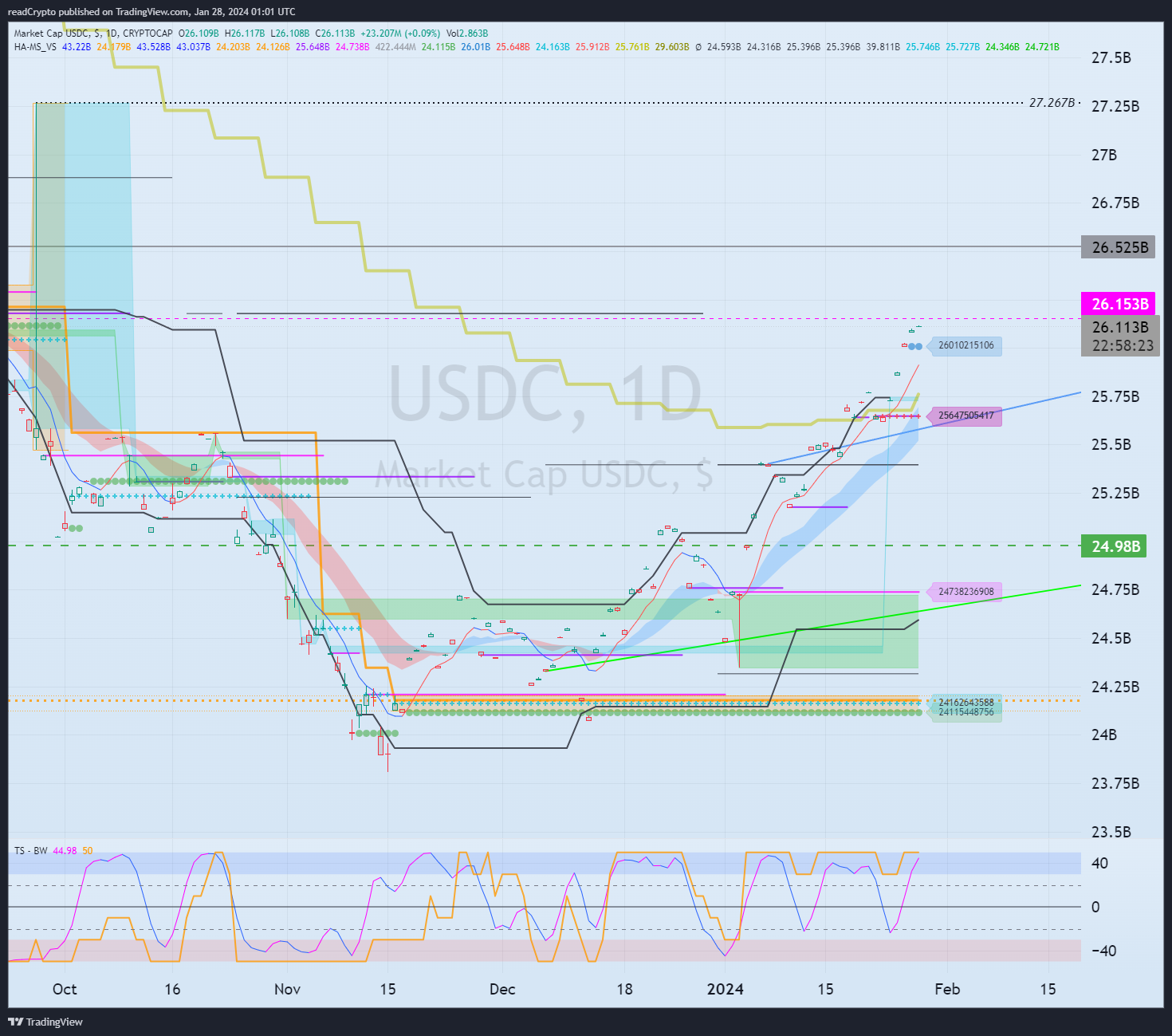The image size is (1172, 1036).
Task: Click the 26.75B price scale tick
Action: click(x=1115, y=203)
